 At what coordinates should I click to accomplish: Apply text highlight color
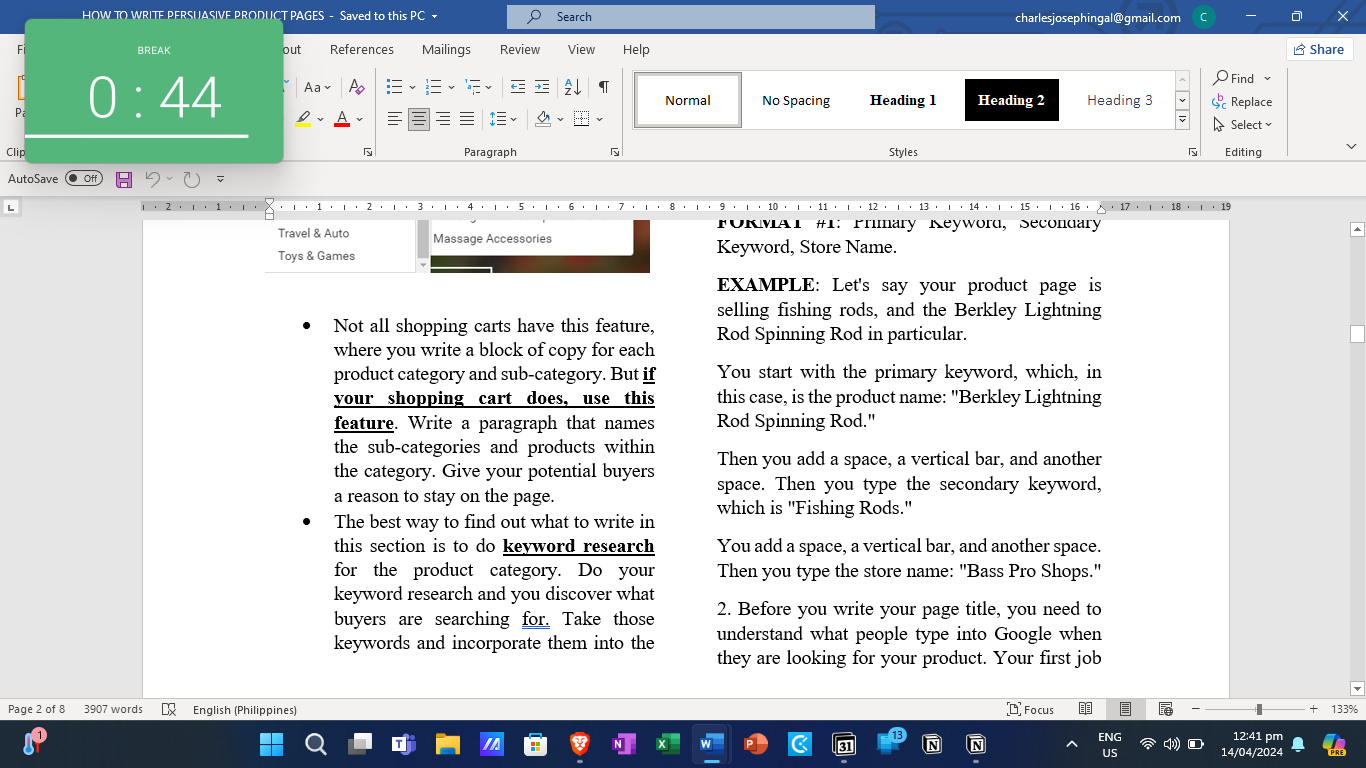[304, 119]
